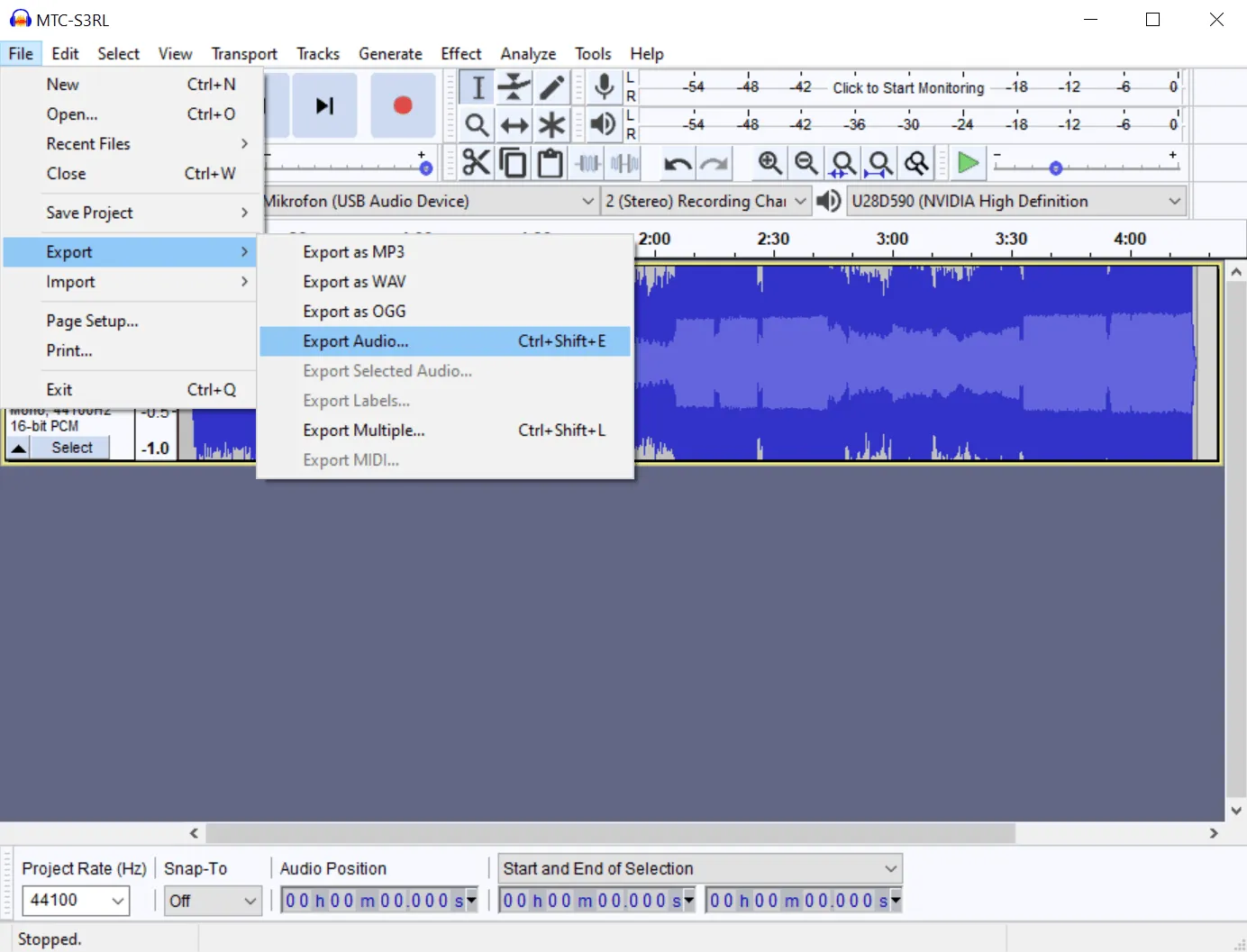Change the Snap-To setting from Off

(x=213, y=901)
